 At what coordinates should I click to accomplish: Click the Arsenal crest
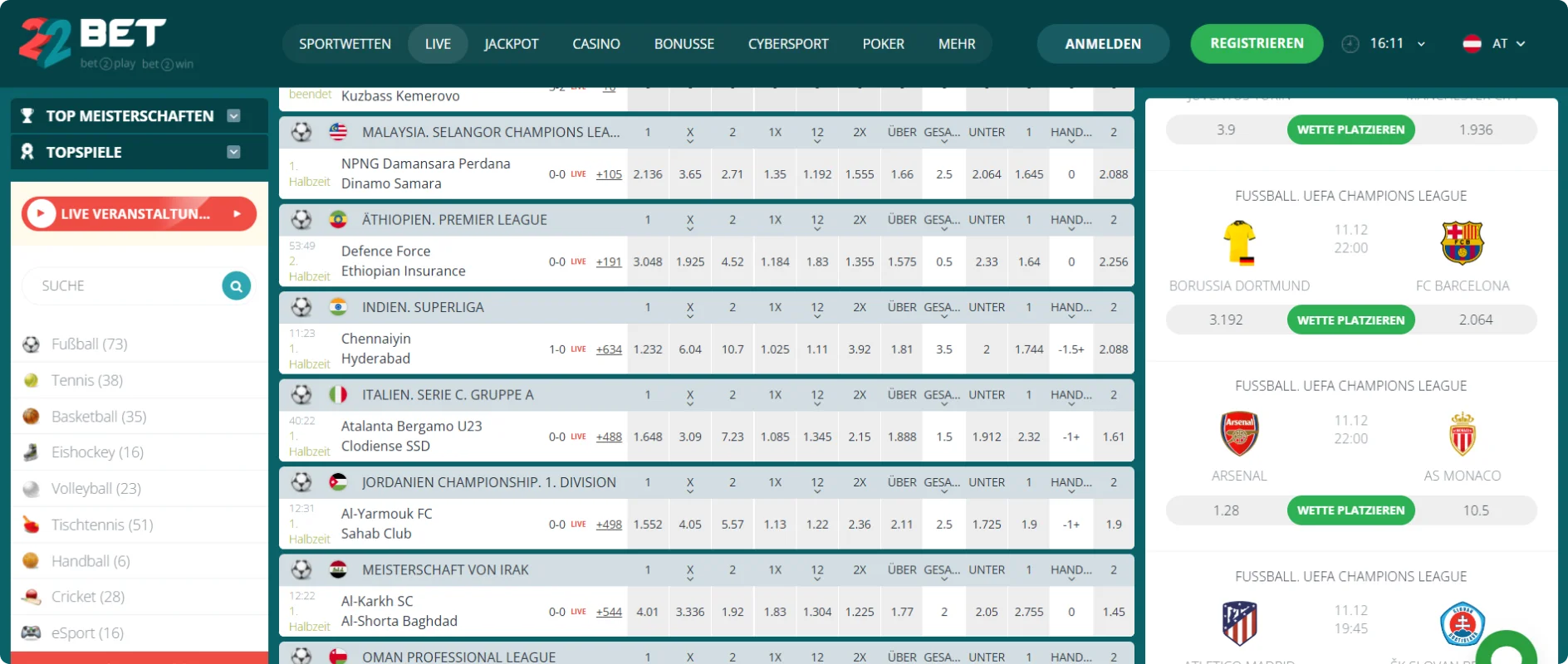1239,433
